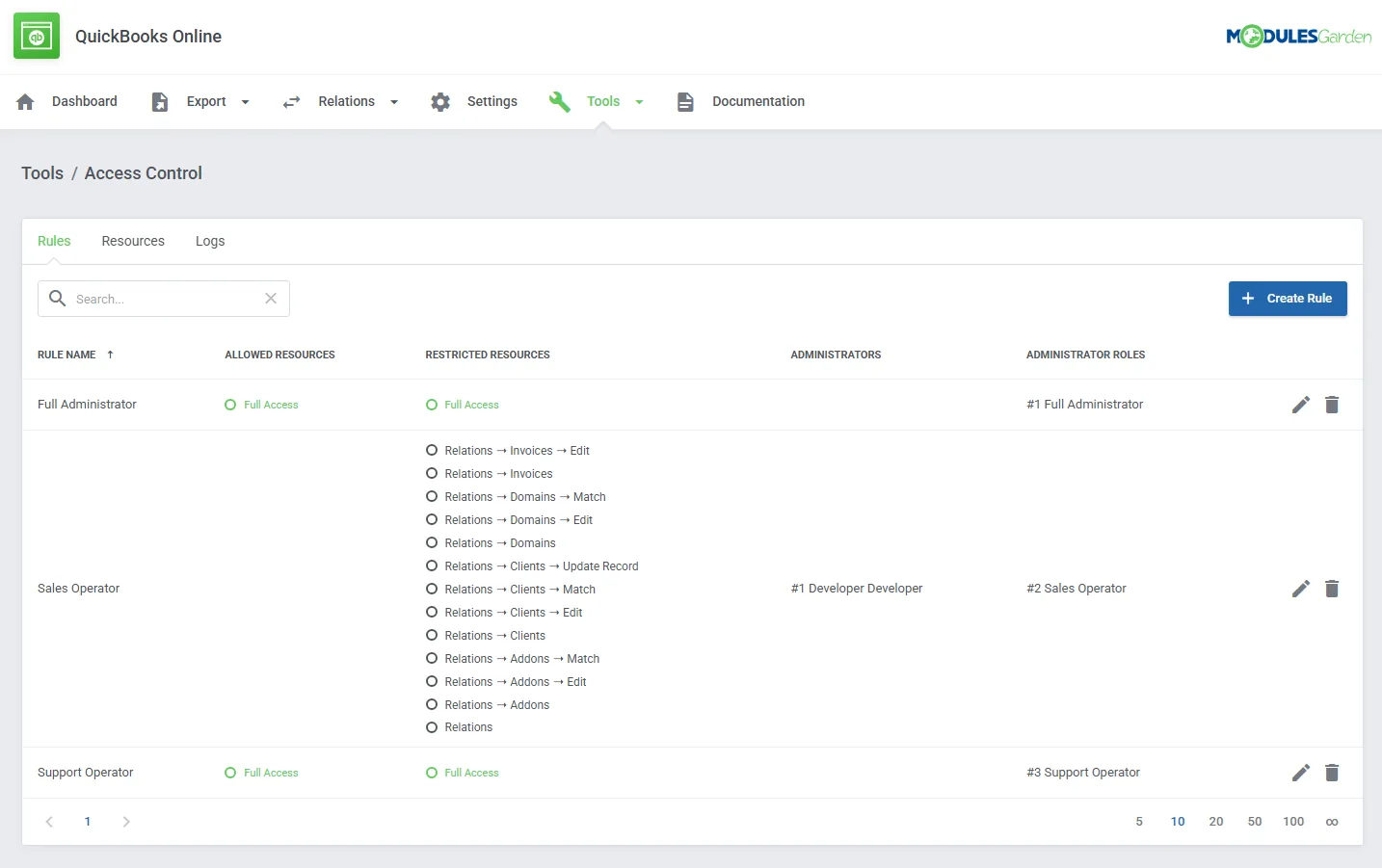Screen dimensions: 1382x868
Task: Open the Documentation menu item
Action: (x=758, y=101)
